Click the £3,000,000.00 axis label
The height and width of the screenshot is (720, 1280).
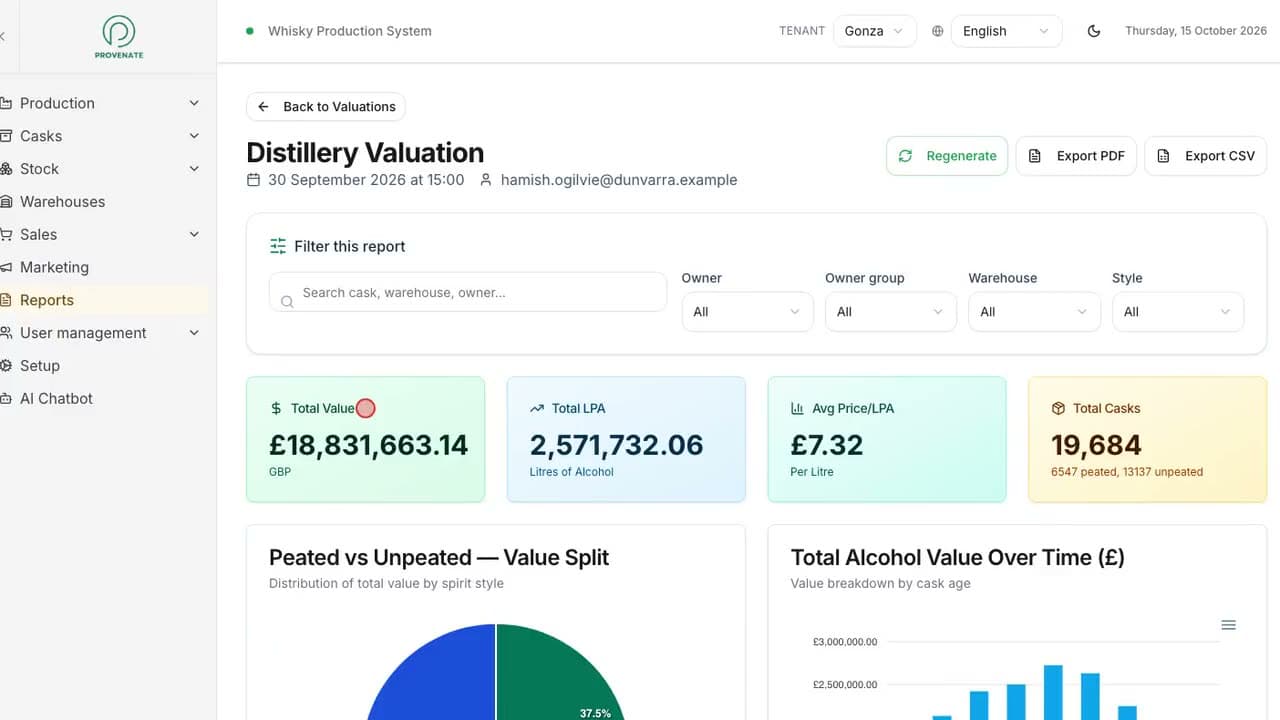[845, 642]
